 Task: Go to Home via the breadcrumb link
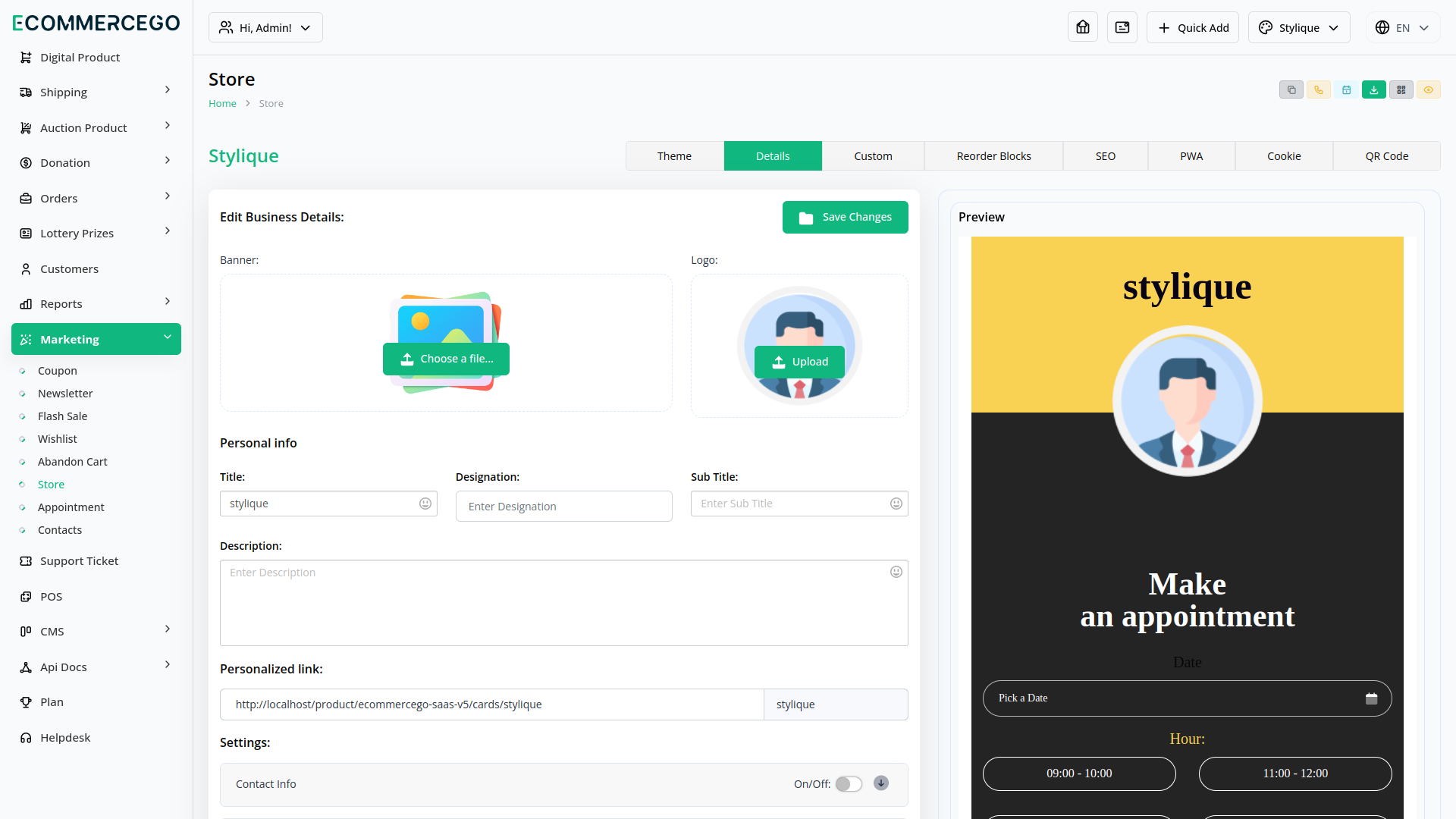(222, 103)
